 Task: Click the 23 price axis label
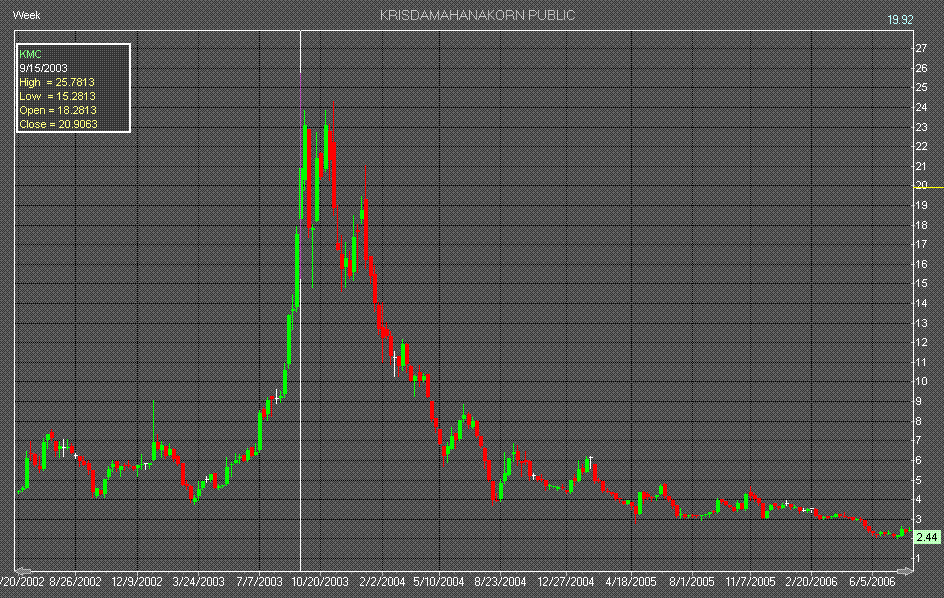[x=921, y=127]
